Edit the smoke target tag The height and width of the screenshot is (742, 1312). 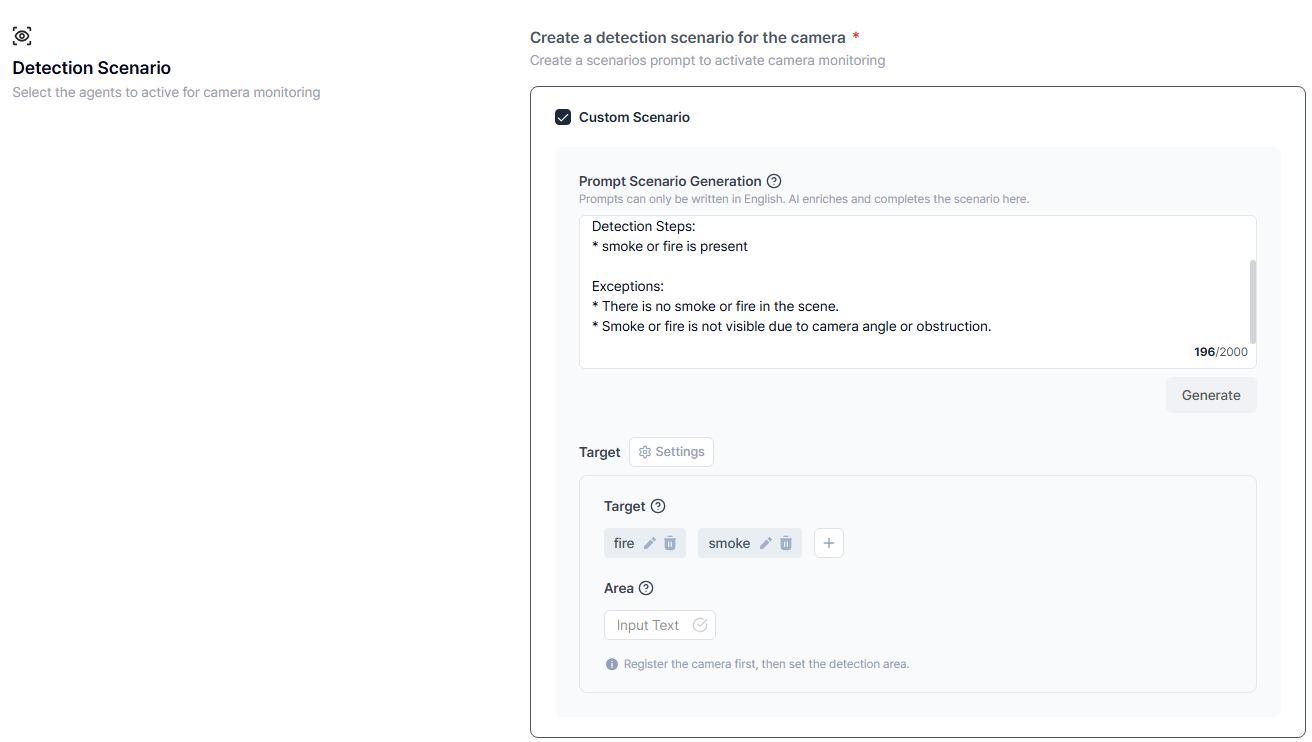[766, 543]
